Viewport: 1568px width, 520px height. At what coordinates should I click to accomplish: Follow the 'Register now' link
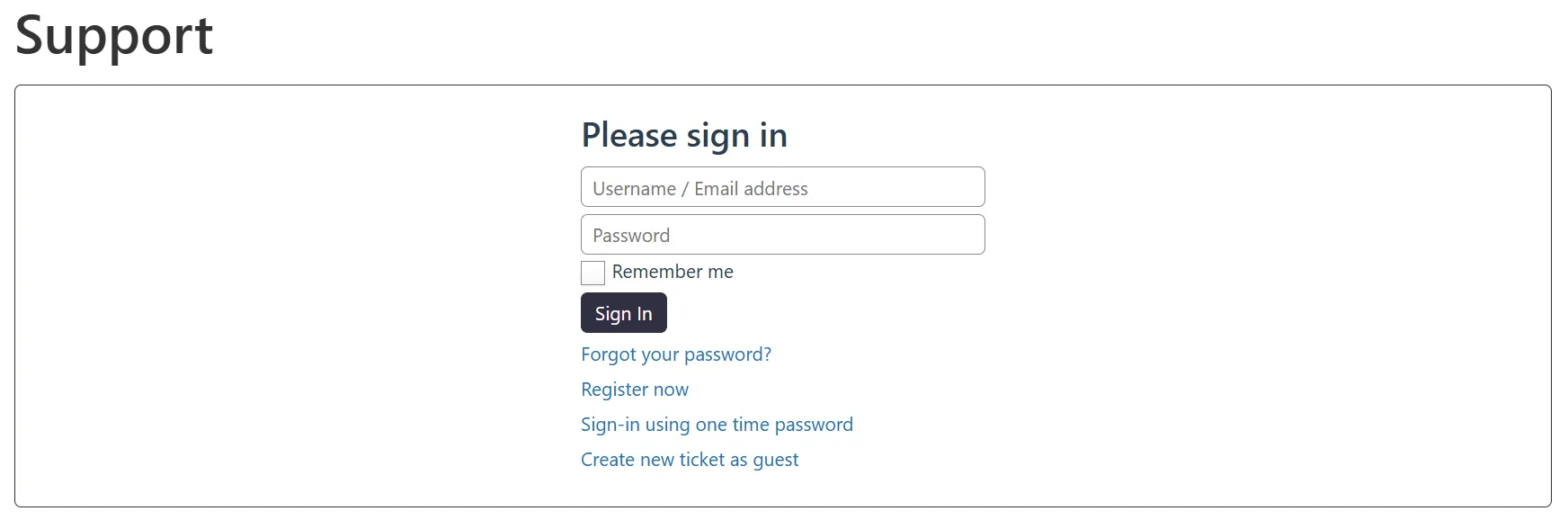pos(635,390)
